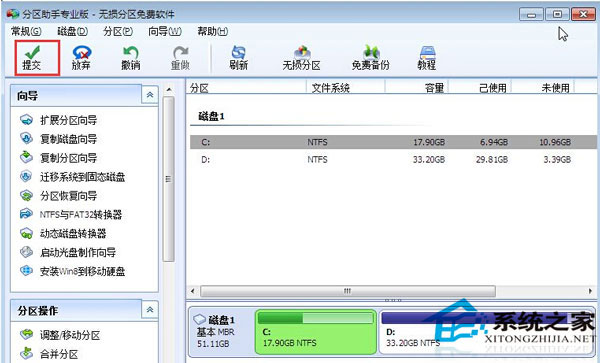Click the 启动光盘制作向导 disc icon
The width and height of the screenshot is (600, 363).
[x=26, y=252]
